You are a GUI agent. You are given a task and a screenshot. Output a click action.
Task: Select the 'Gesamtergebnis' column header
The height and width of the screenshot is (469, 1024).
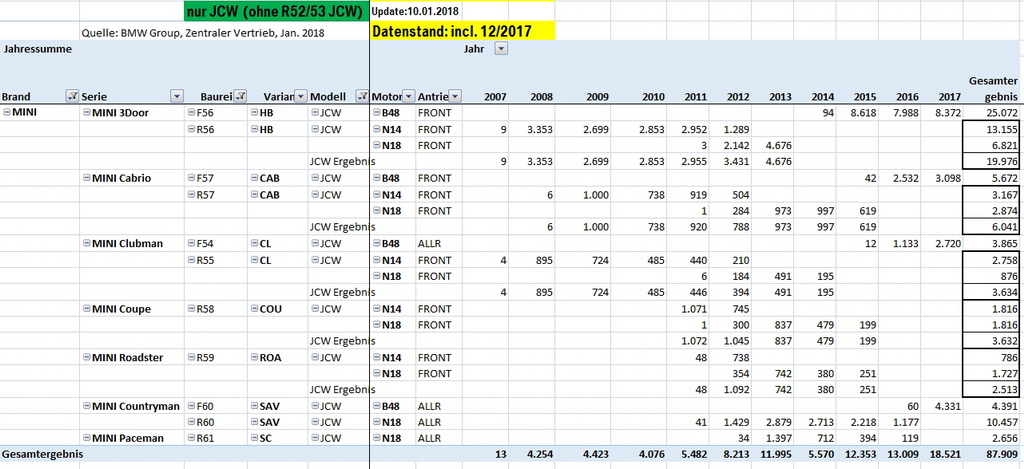993,89
